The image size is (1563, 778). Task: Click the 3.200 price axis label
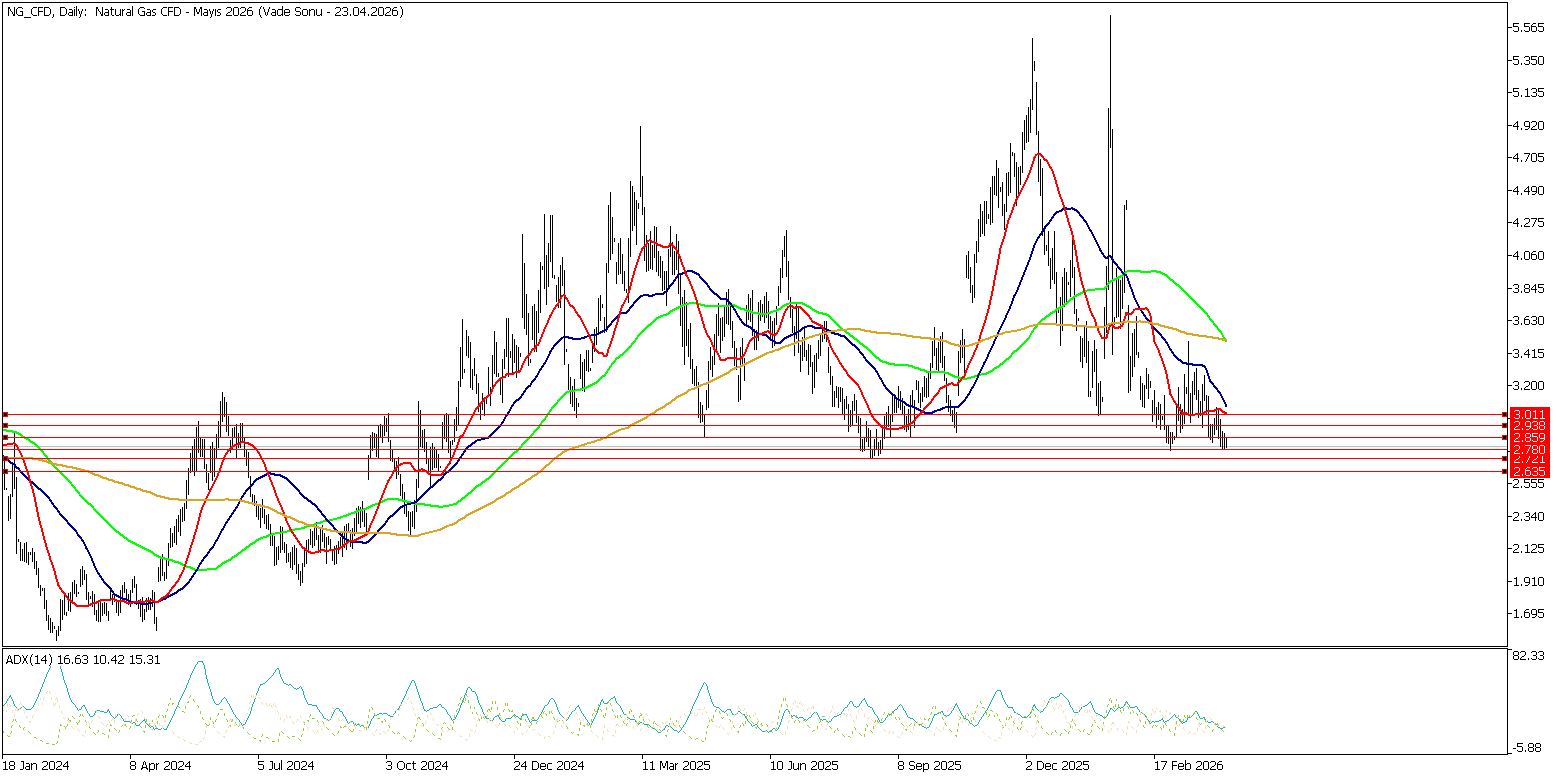[x=1530, y=385]
